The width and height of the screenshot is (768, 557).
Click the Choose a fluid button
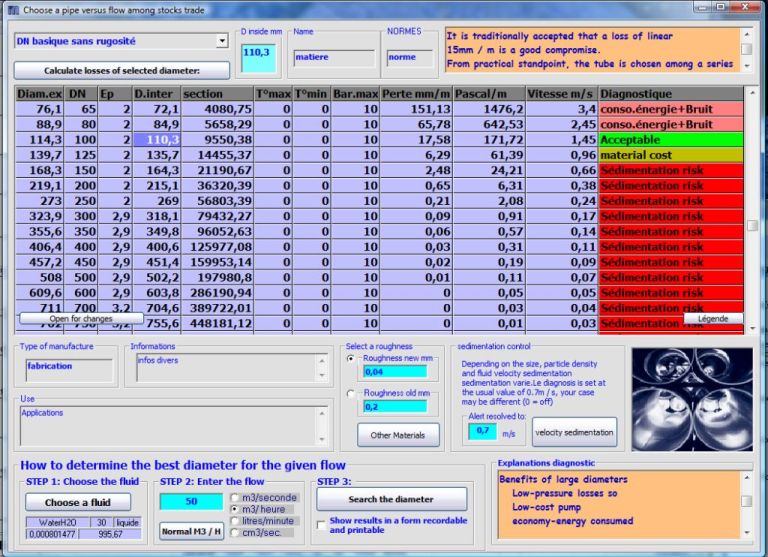point(78,502)
